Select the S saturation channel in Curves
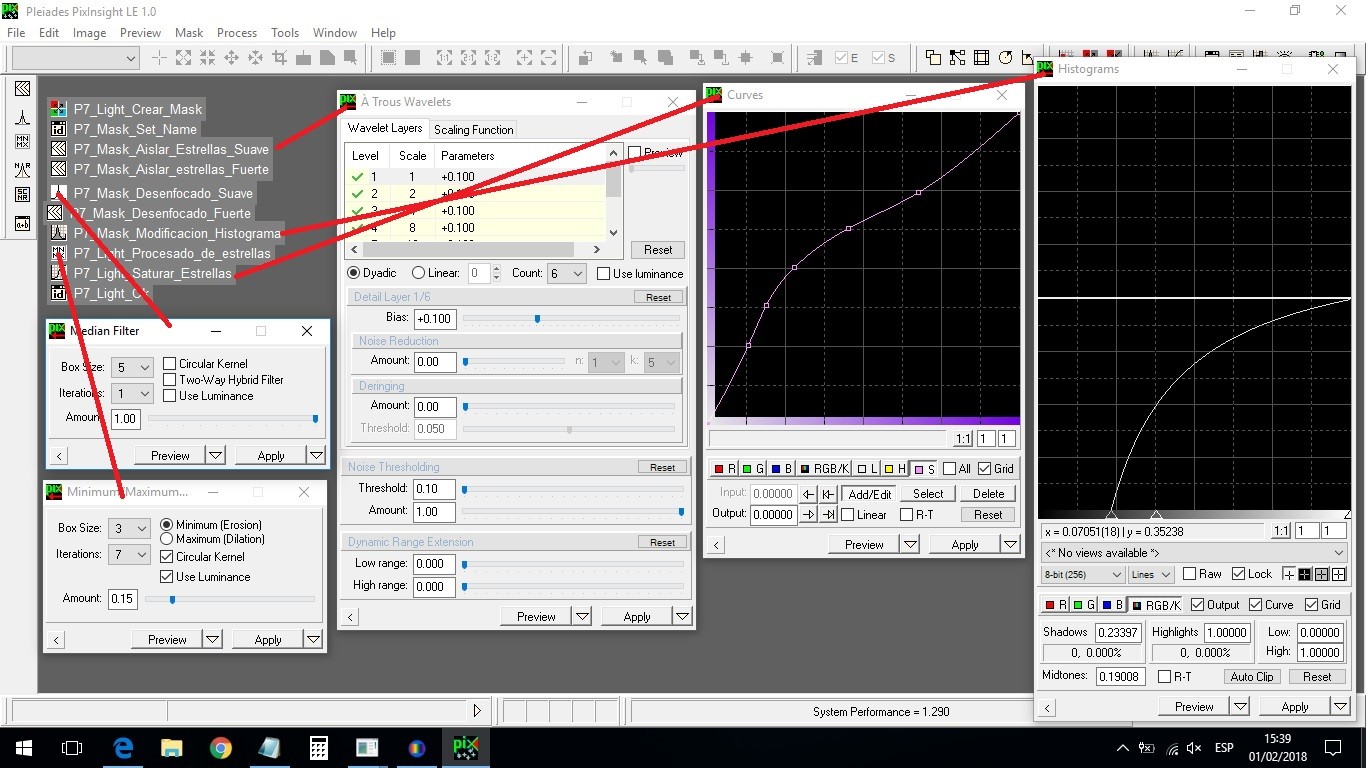Viewport: 1368px width, 768px height. coord(925,468)
